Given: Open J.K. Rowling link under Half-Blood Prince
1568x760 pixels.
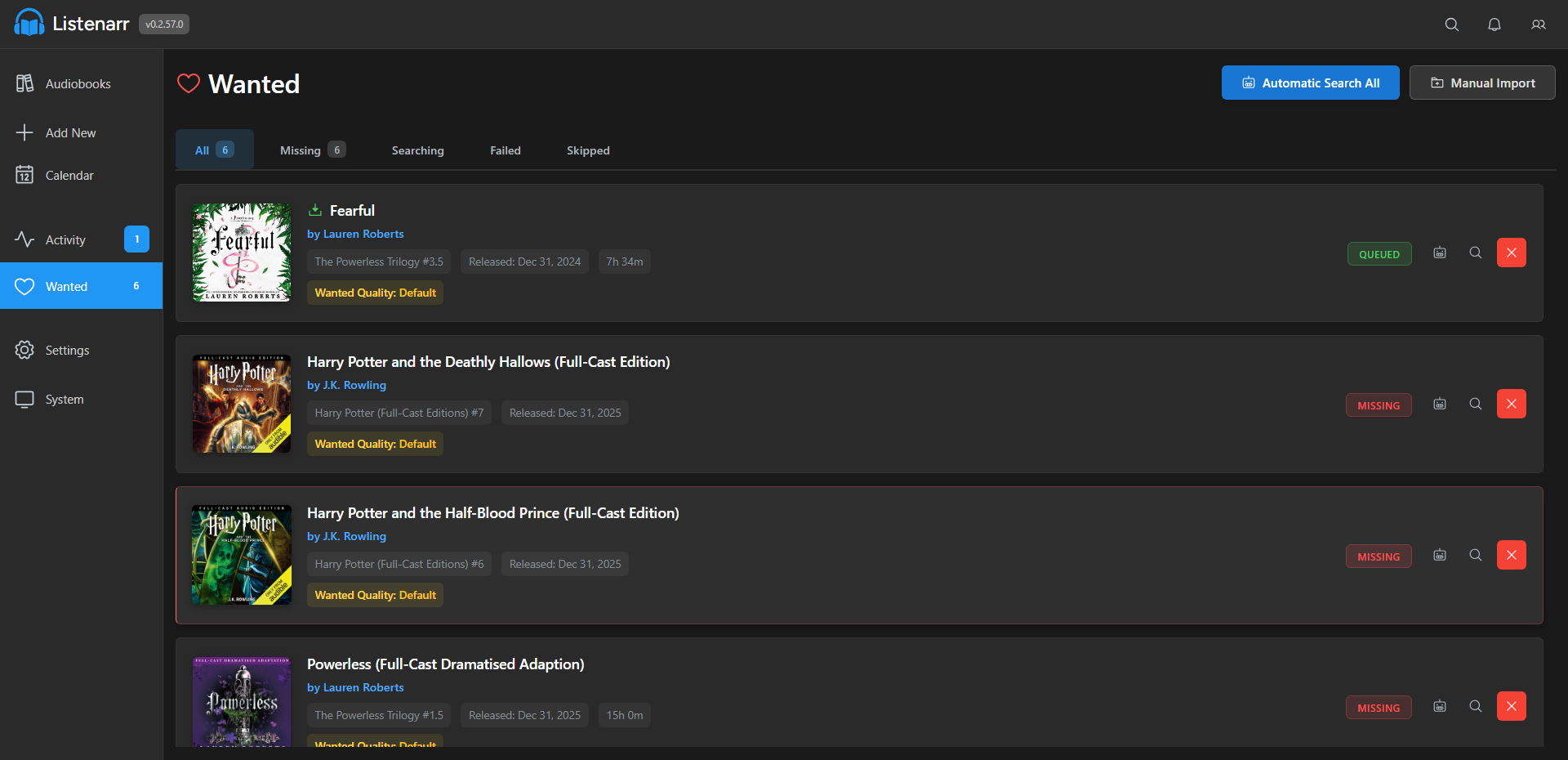Looking at the screenshot, I should pyautogui.click(x=346, y=536).
